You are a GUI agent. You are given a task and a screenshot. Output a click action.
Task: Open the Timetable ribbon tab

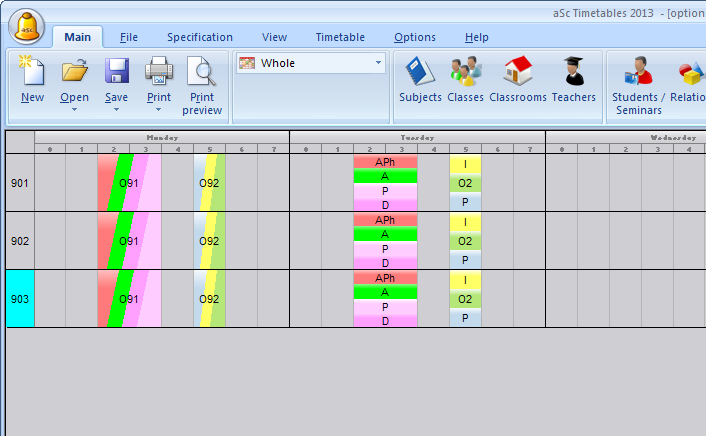340,37
